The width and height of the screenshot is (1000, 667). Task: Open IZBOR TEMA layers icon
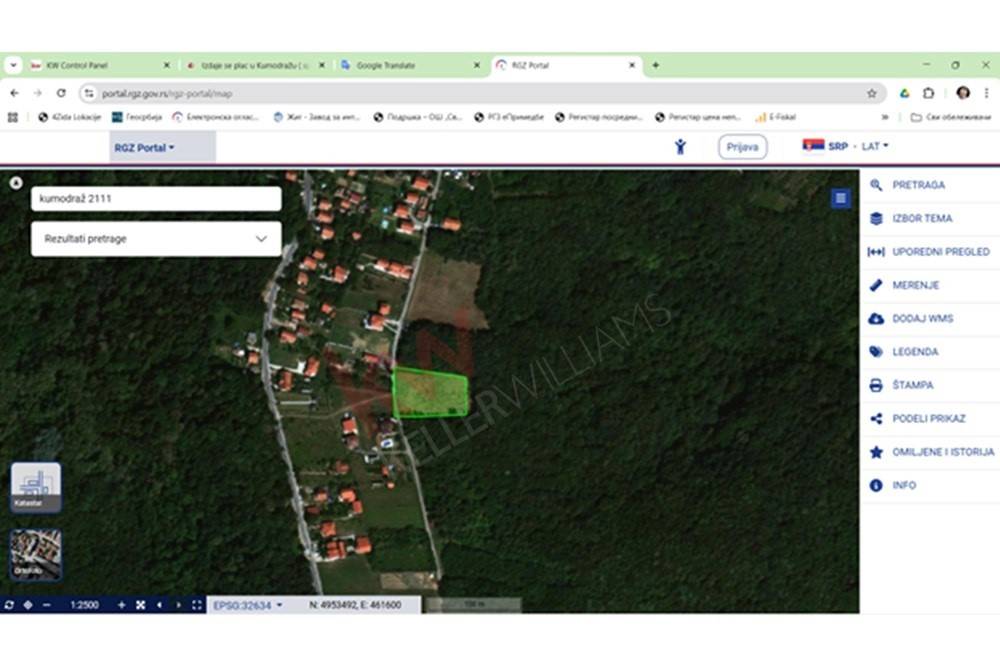(876, 218)
